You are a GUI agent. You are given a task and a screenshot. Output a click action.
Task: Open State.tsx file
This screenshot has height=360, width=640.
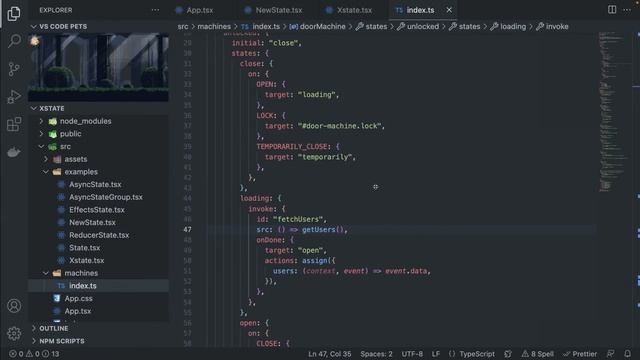point(84,248)
